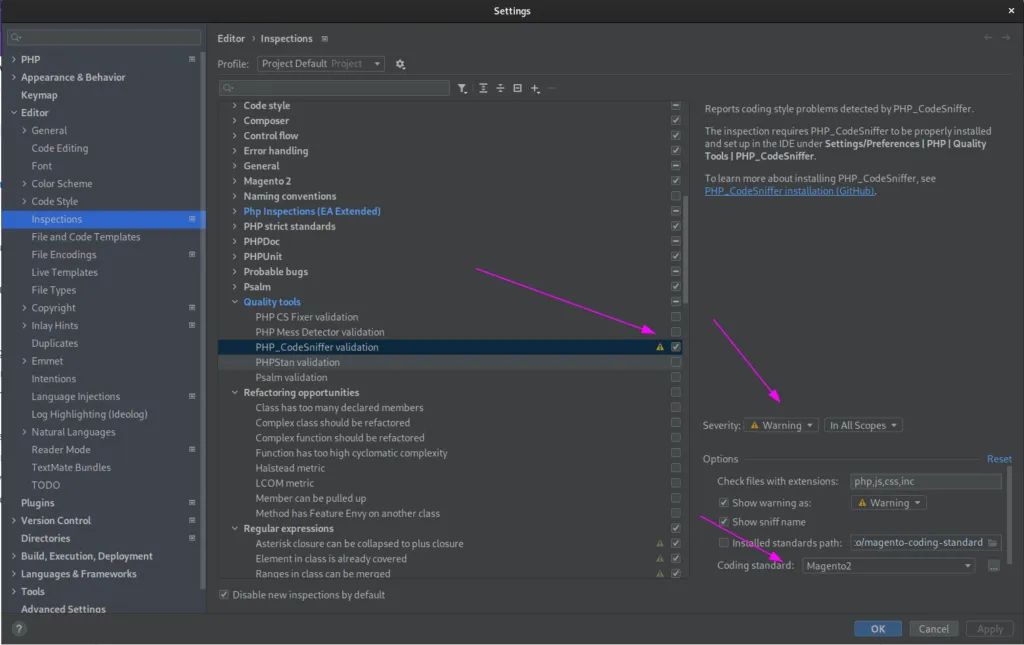
Task: Open the profile settings gear icon
Action: 399,63
